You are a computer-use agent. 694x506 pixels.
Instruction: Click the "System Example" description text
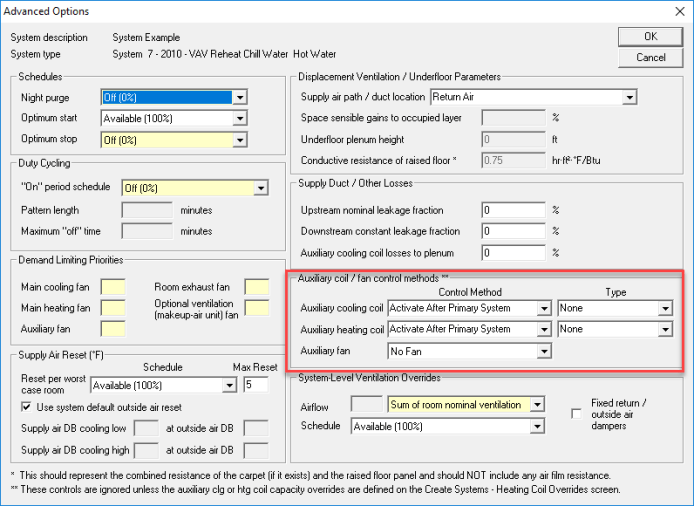[146, 38]
